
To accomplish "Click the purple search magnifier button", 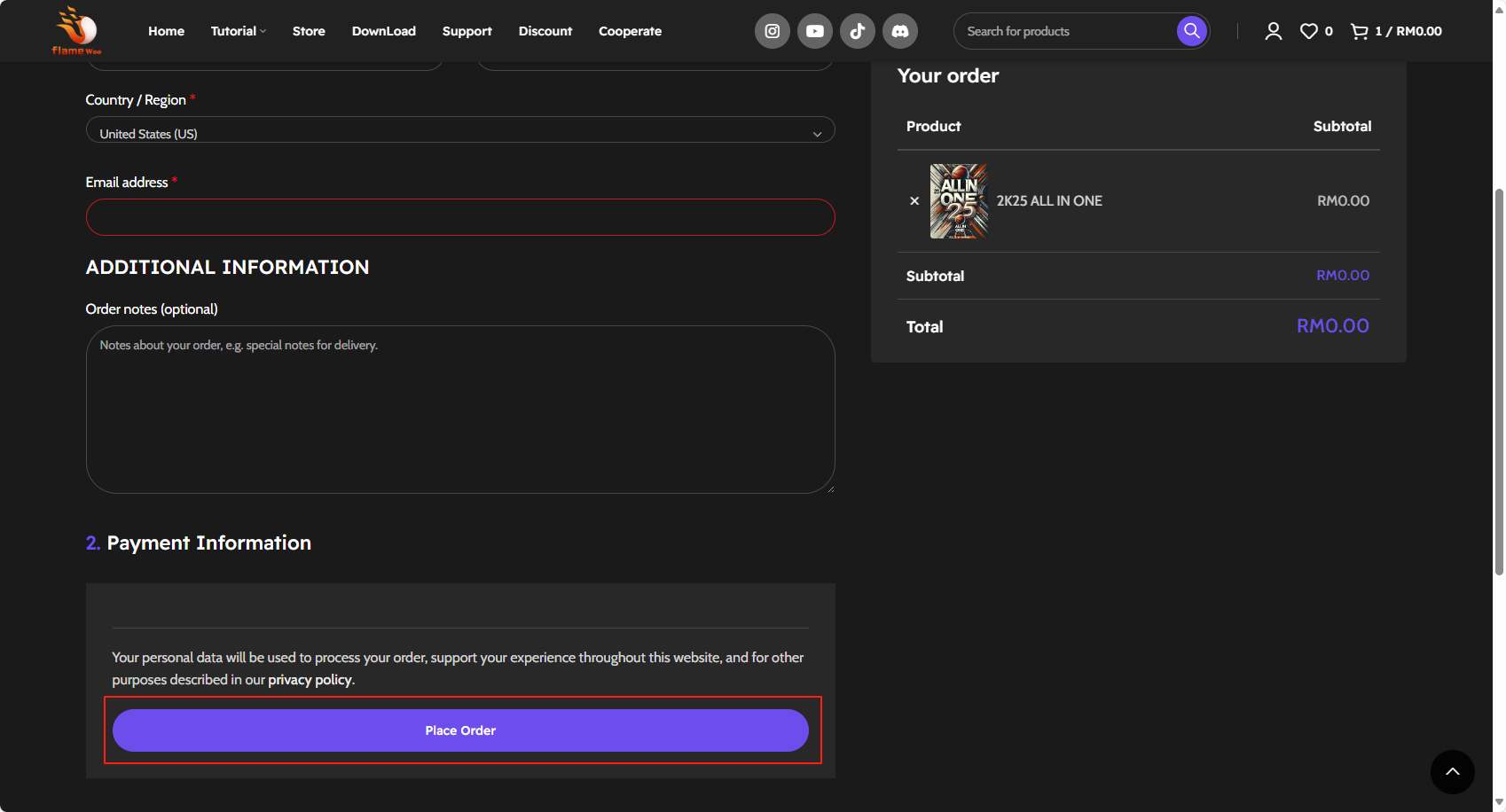I will [x=1191, y=31].
